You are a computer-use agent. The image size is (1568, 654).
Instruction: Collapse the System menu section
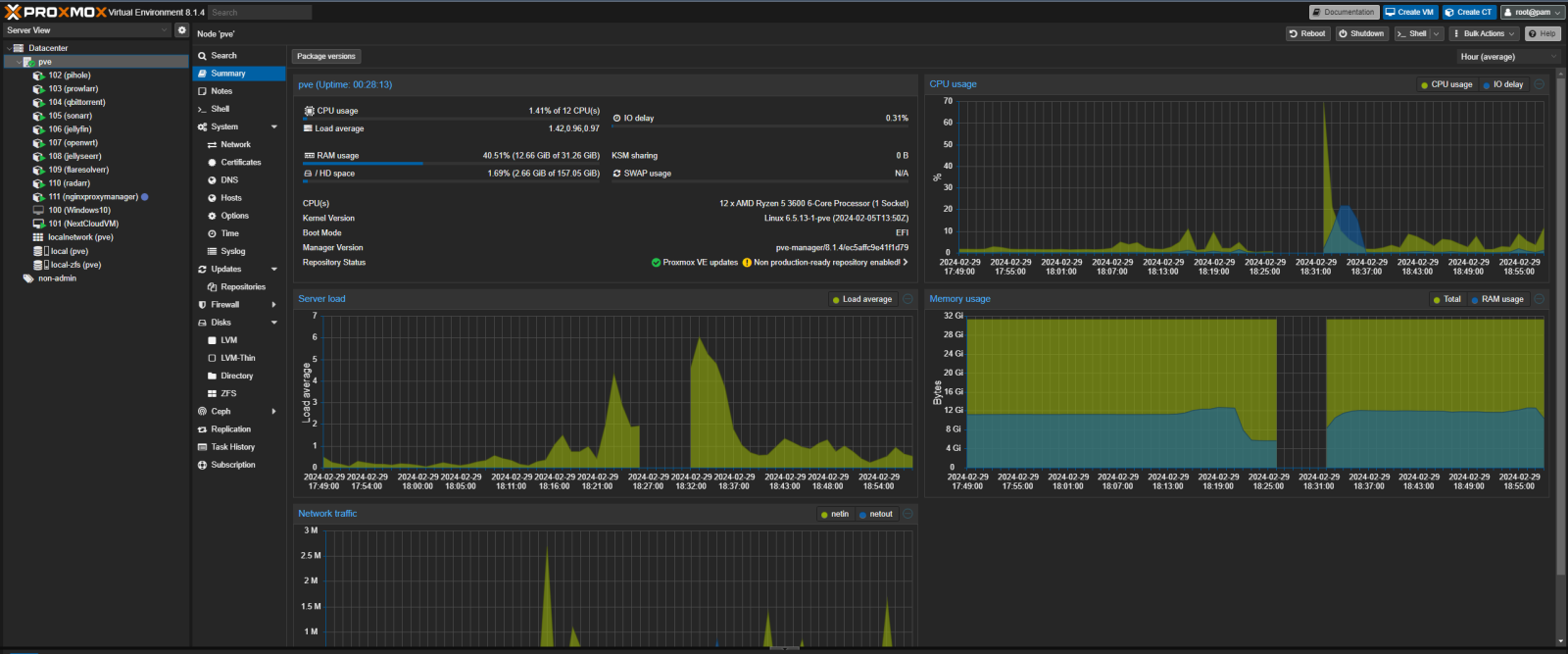pyautogui.click(x=274, y=126)
